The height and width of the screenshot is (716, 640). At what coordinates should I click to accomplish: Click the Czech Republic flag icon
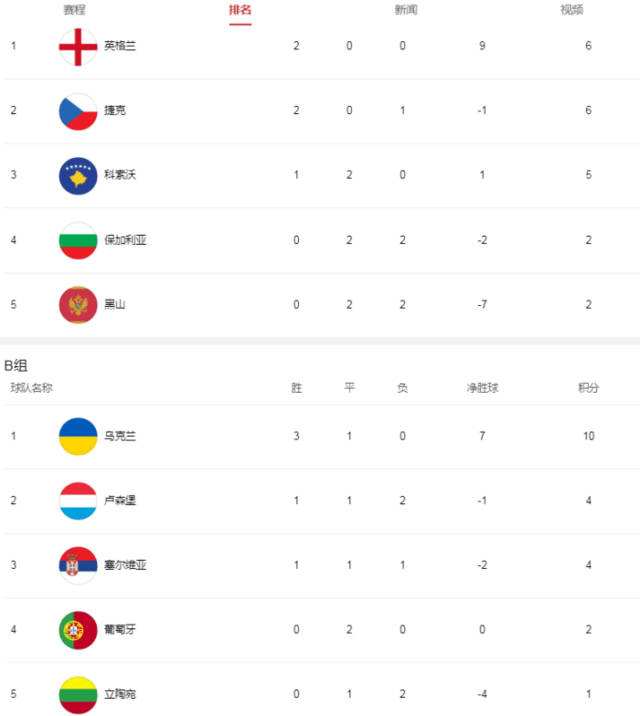pos(78,111)
